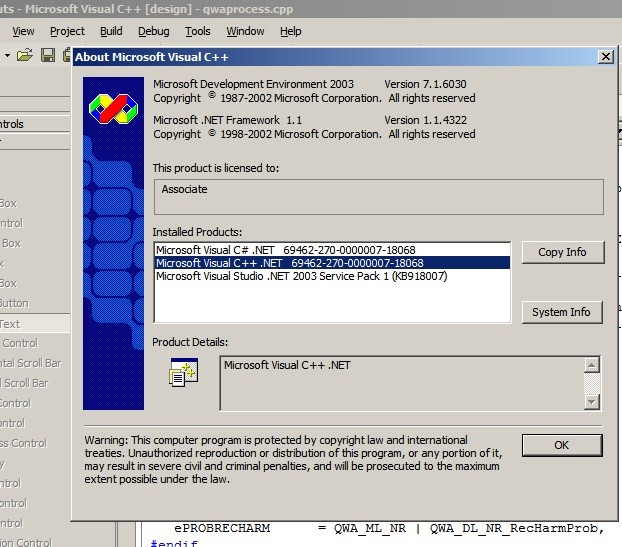Open the Tools menu
Viewport: 622px width, 547px height.
[198, 31]
